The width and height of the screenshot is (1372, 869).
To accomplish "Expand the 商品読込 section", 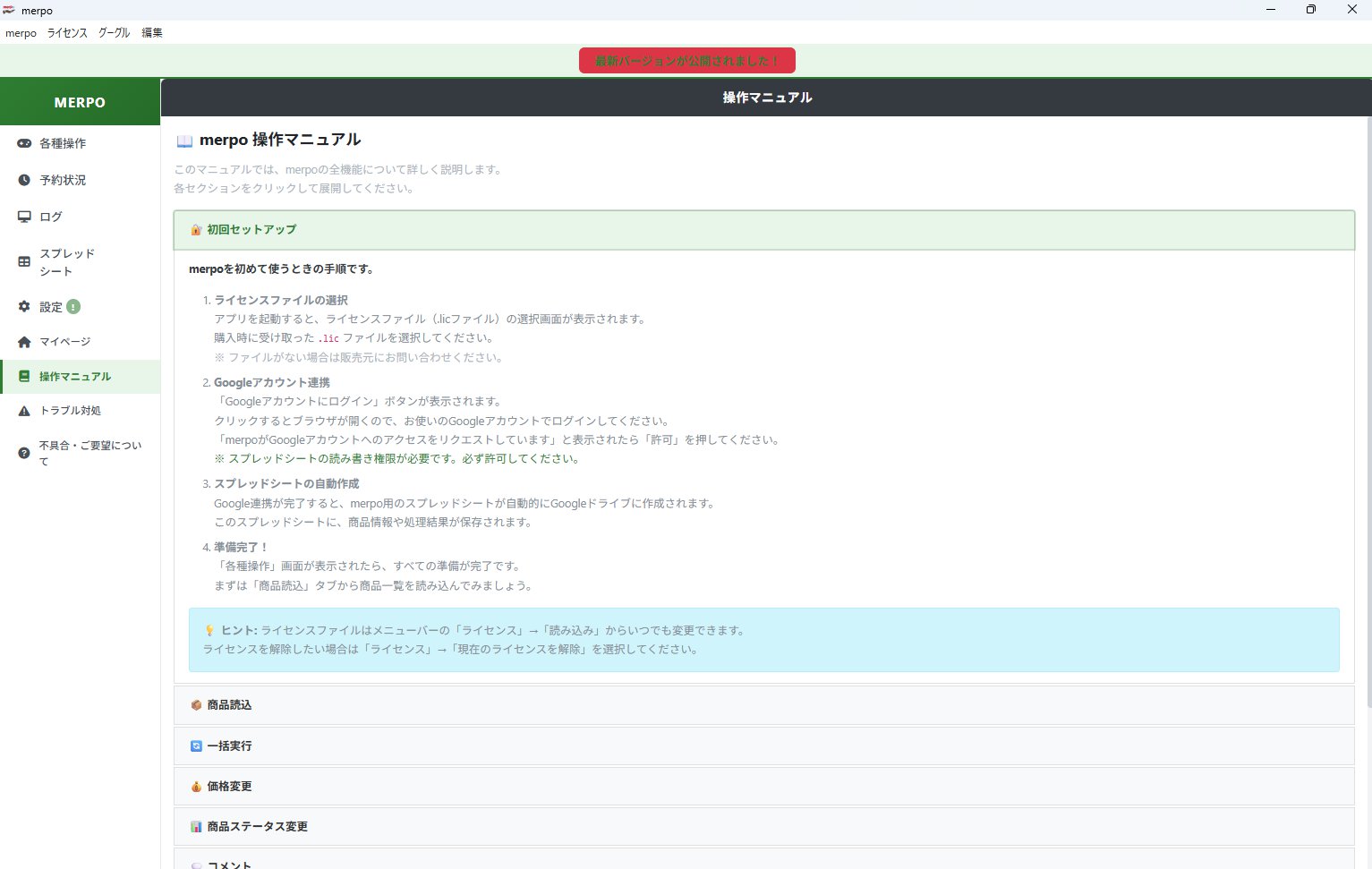I will (x=763, y=705).
